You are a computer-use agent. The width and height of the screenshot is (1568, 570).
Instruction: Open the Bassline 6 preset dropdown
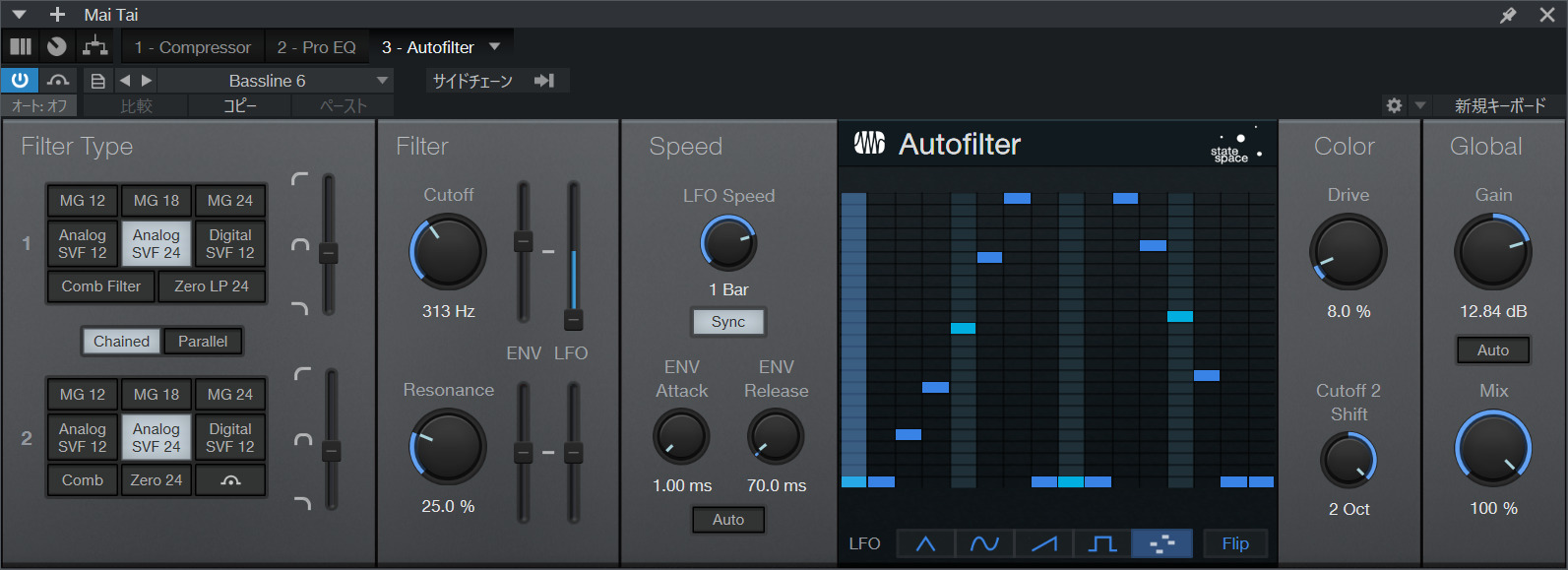[x=276, y=81]
